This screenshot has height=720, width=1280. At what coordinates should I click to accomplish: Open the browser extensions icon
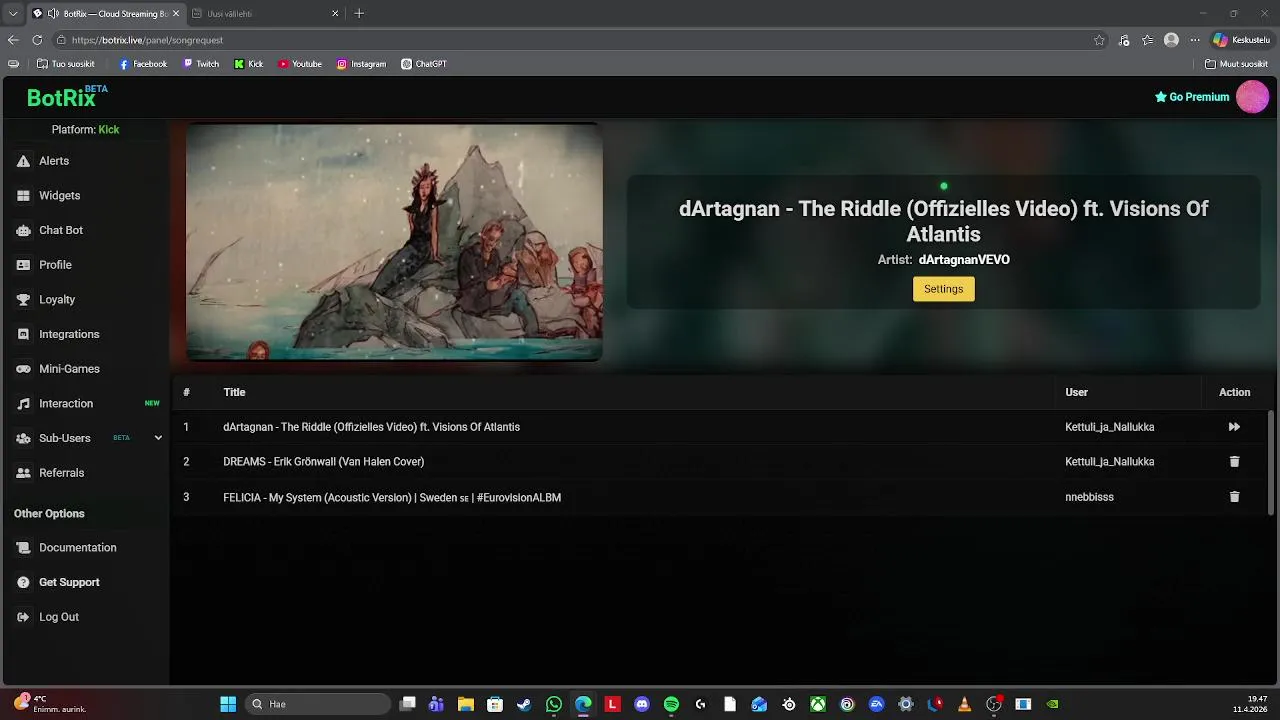tap(1124, 40)
